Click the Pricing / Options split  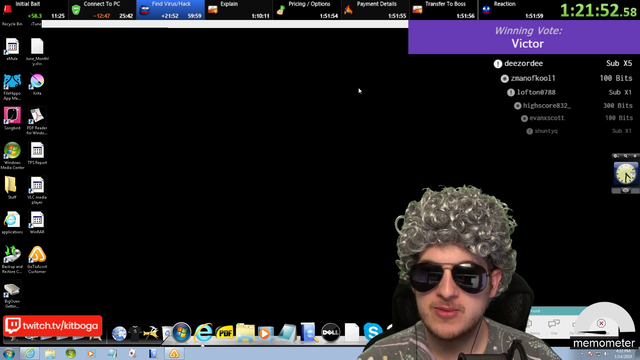coord(307,10)
